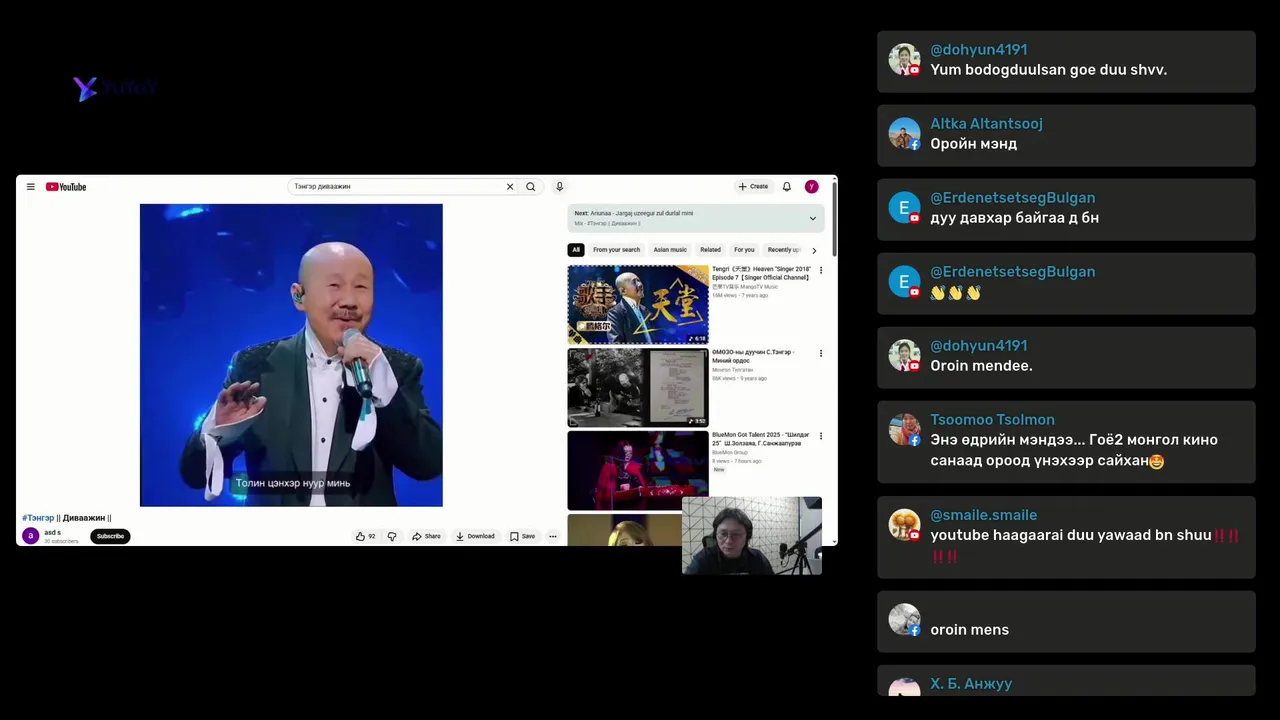Select the comment 'oroin mens'
The image size is (1280, 720).
point(970,630)
